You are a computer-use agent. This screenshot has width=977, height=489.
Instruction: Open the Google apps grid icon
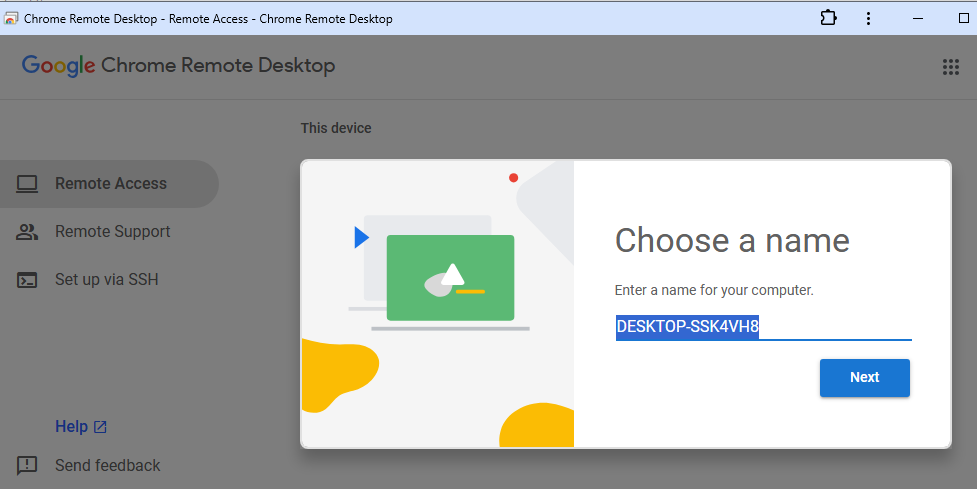[x=950, y=67]
